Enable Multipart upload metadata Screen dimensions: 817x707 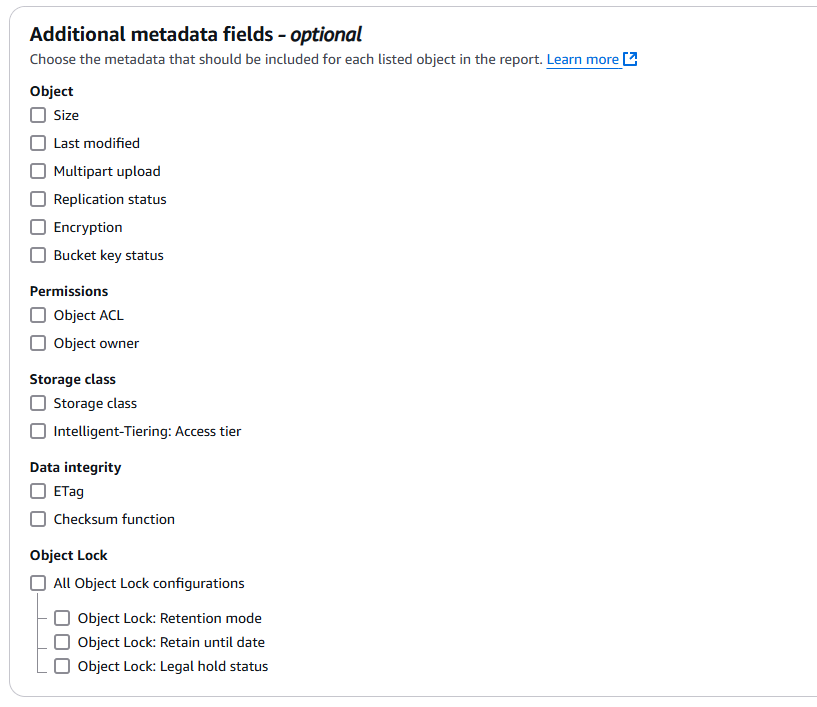(x=37, y=171)
